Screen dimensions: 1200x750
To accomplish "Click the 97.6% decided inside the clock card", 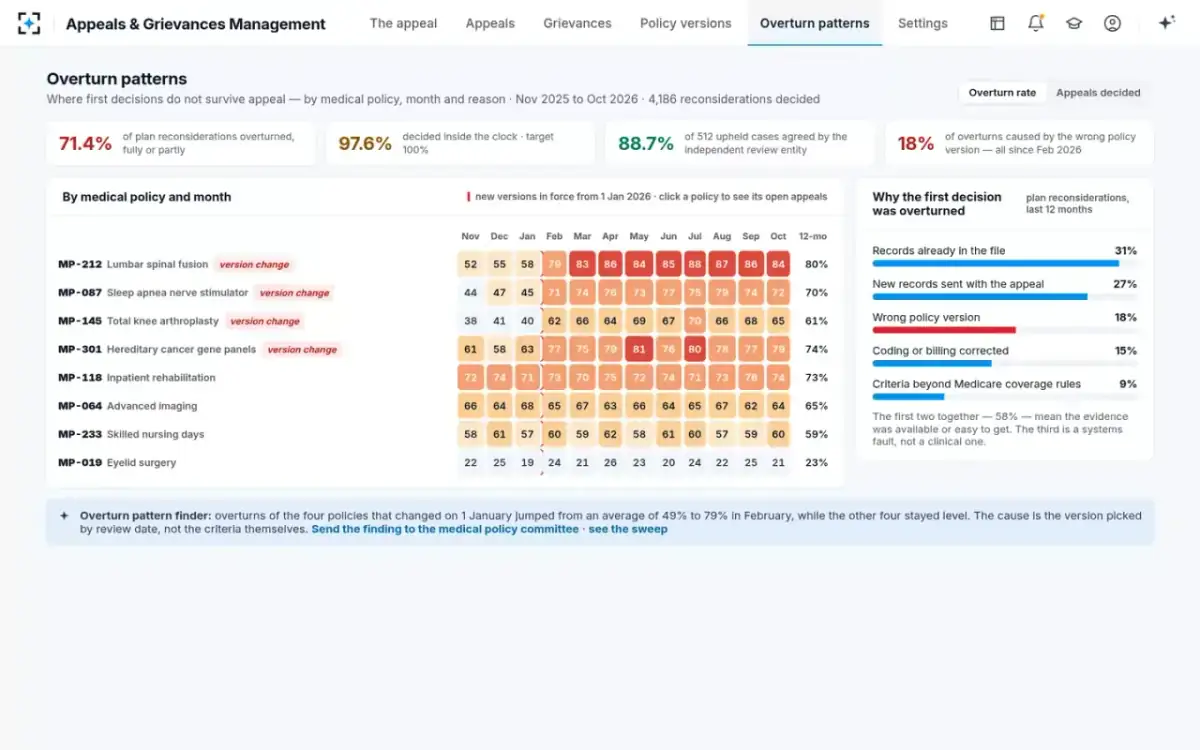I will tap(460, 143).
